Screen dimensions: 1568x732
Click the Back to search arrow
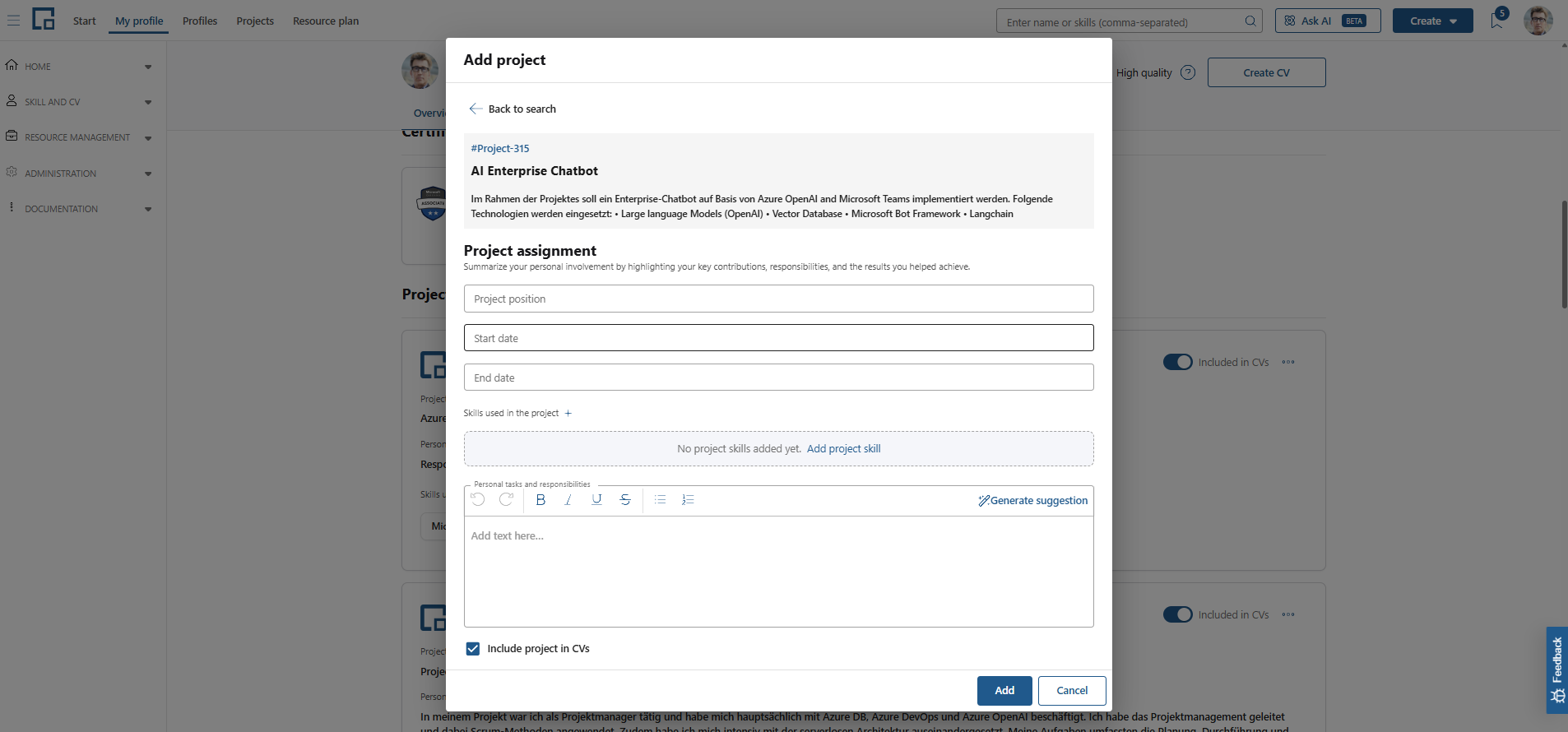[476, 109]
